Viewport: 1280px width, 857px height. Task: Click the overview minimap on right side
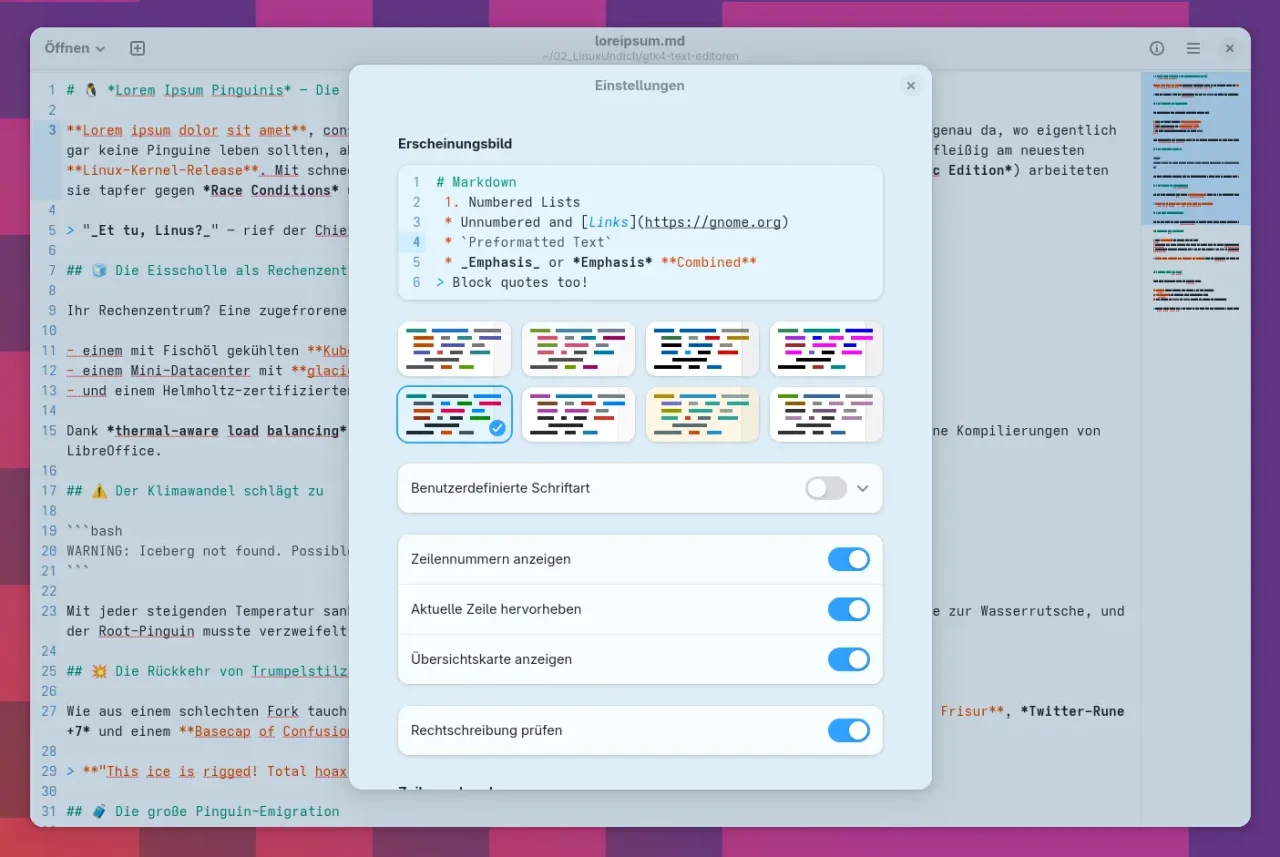1195,200
